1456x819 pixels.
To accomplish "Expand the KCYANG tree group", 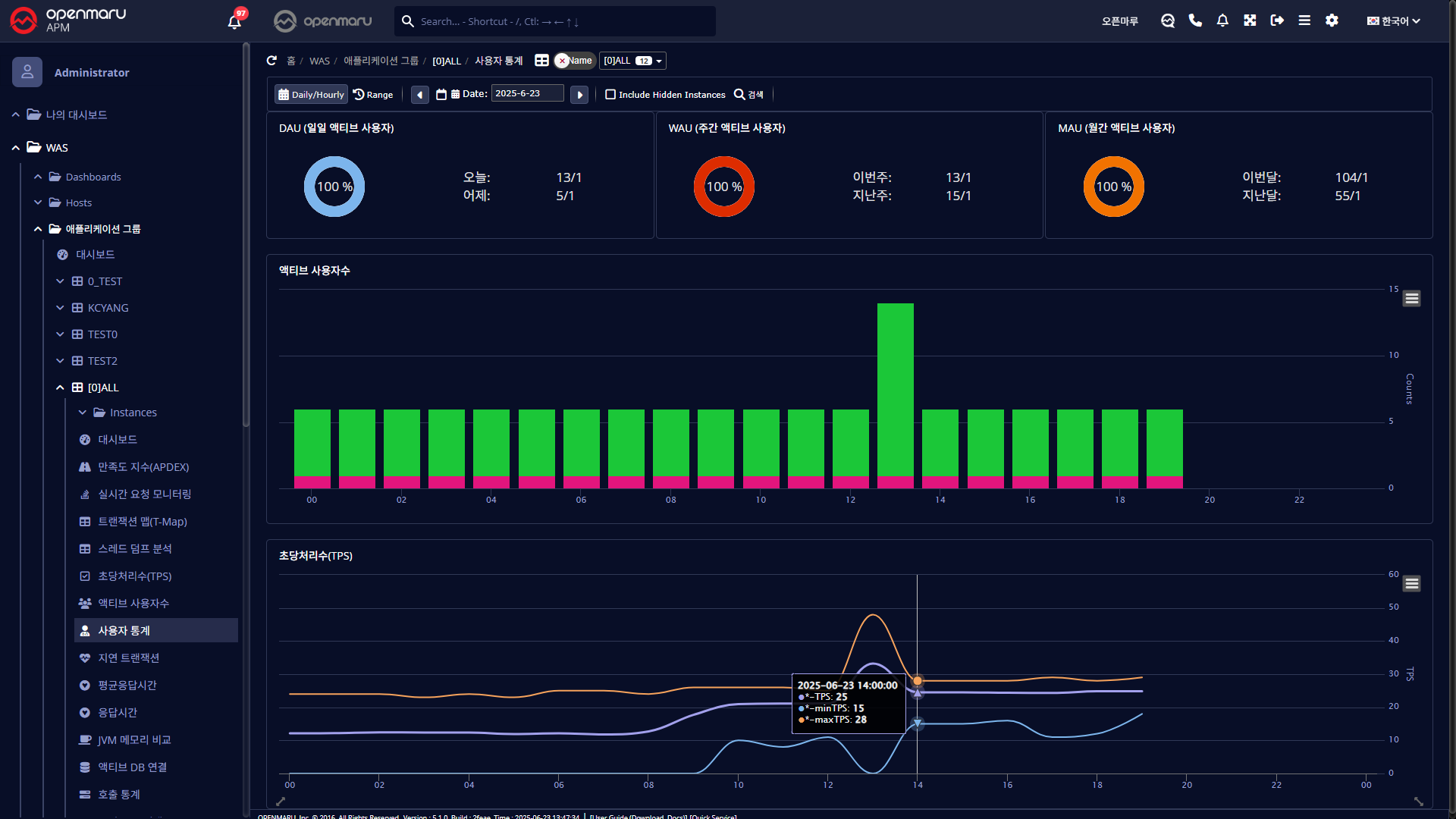I will pos(60,308).
